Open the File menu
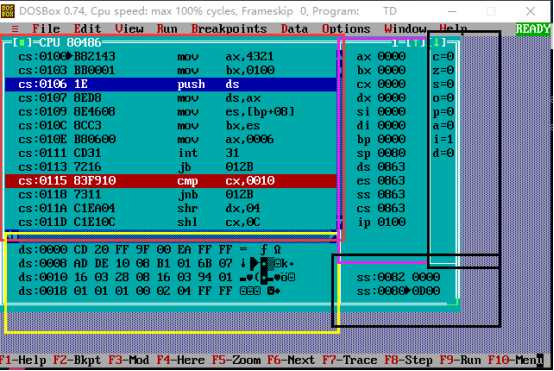Screen dimensions: 554x371 tap(46, 29)
